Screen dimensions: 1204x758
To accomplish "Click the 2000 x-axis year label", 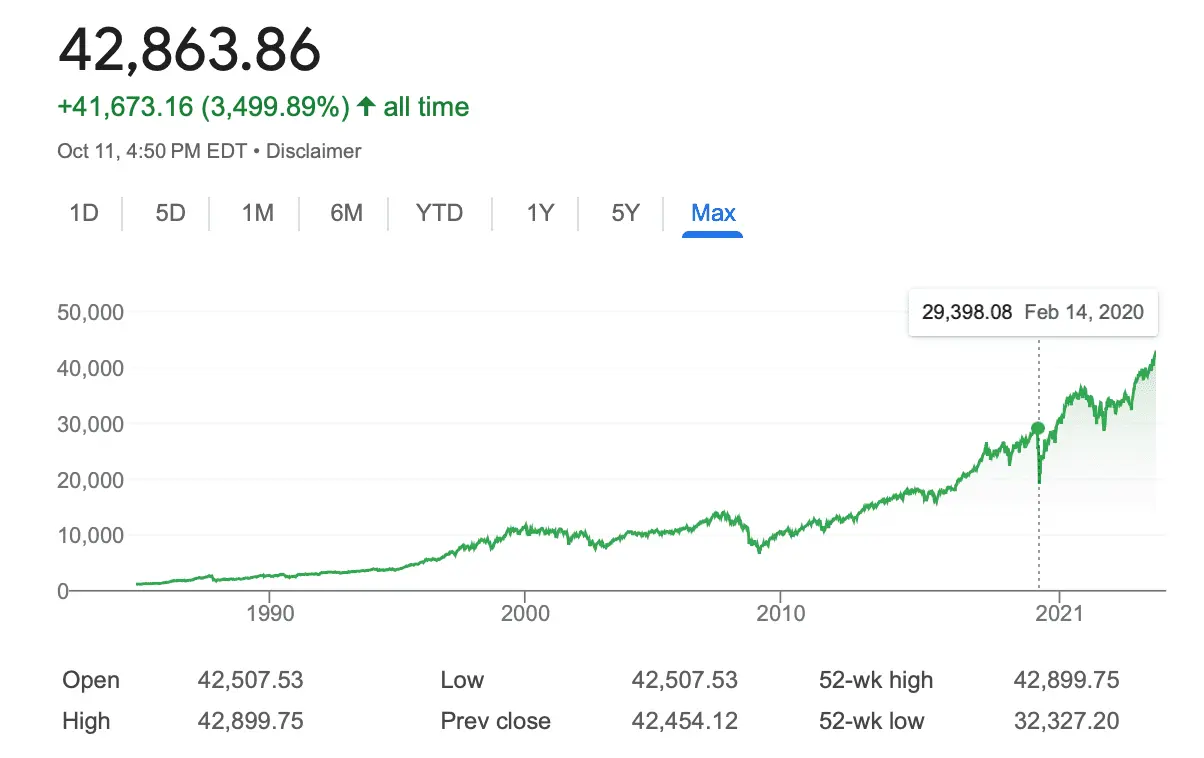I will point(526,613).
